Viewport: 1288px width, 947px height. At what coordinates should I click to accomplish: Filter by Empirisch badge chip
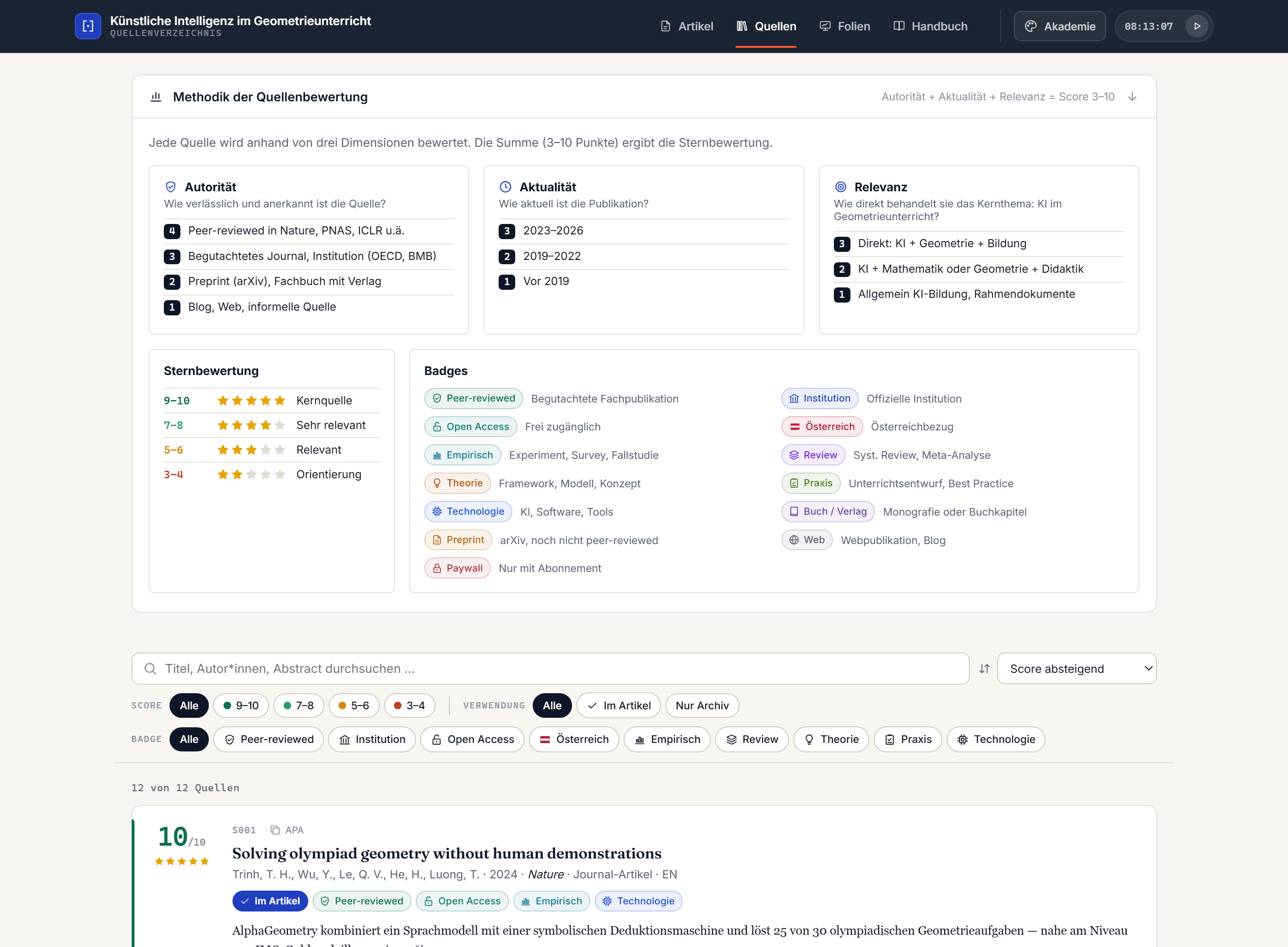[x=667, y=740]
